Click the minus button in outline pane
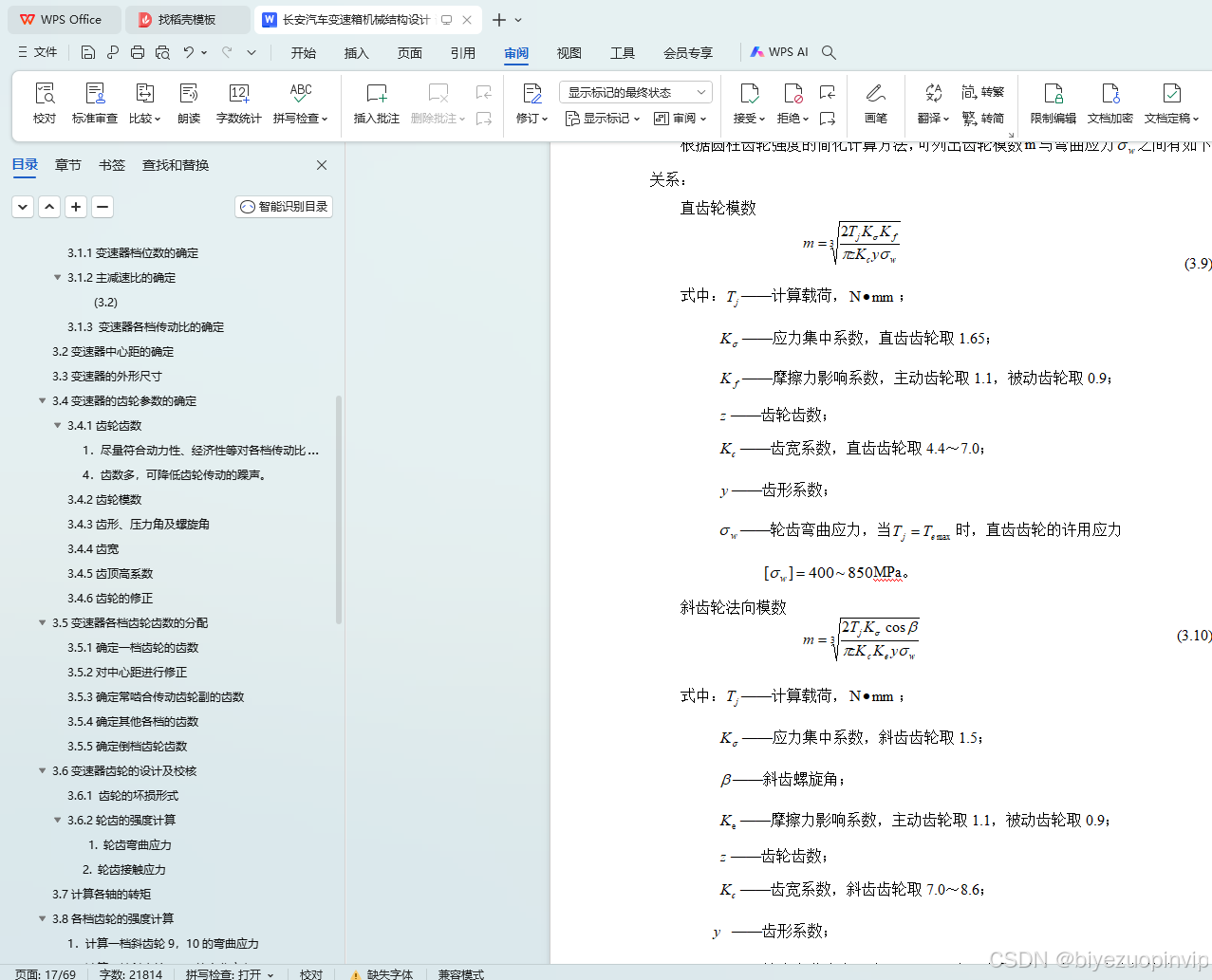Screen dimensions: 1212x980 pos(103,207)
